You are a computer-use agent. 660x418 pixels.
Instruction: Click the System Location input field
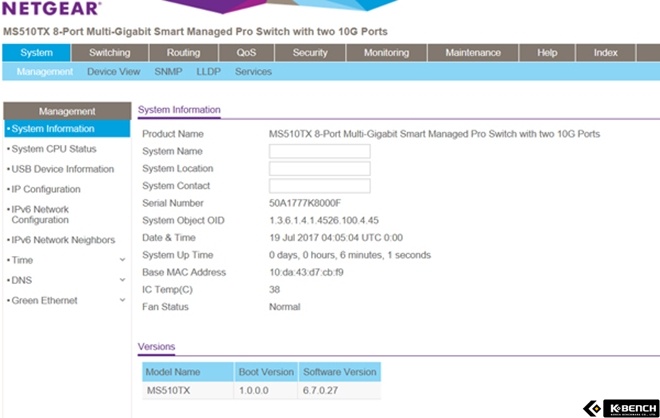point(319,168)
